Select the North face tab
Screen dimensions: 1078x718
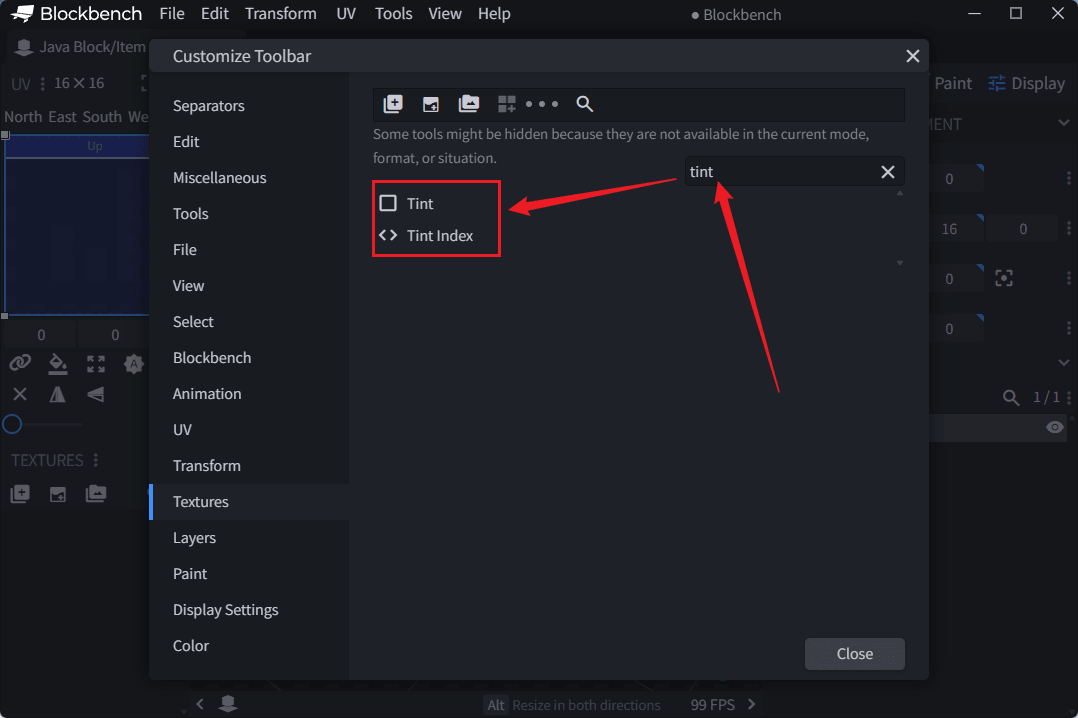coord(23,117)
